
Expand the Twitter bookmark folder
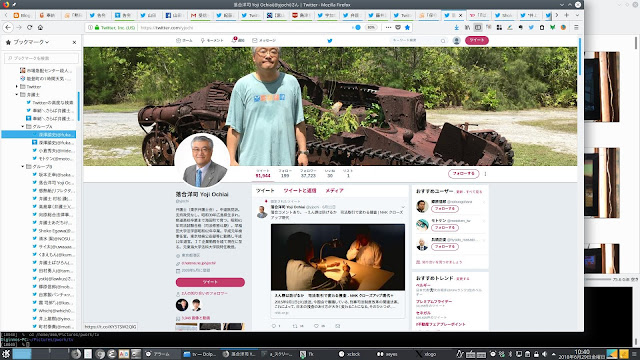(17, 87)
